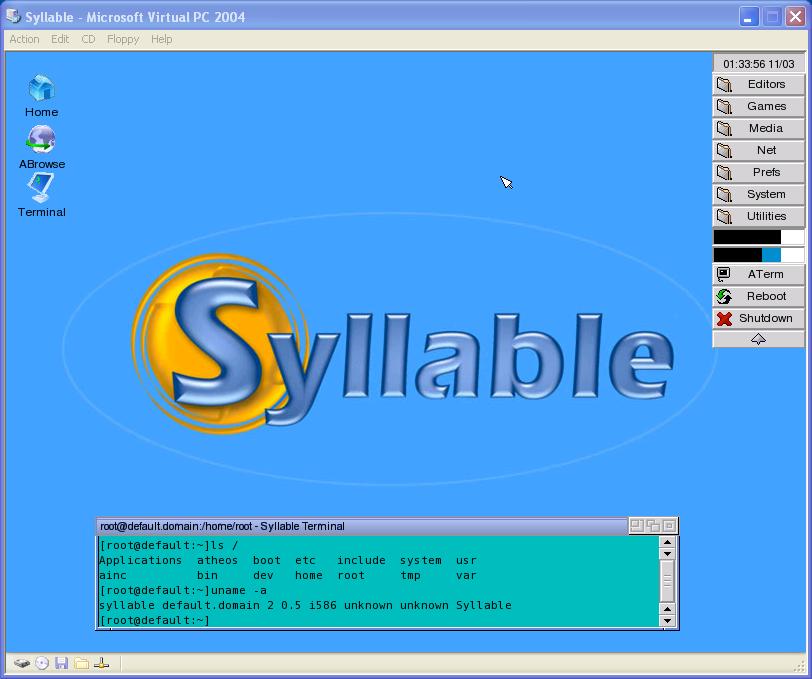Expand the Utilities folder in the dock
The image size is (812, 679).
tap(759, 216)
